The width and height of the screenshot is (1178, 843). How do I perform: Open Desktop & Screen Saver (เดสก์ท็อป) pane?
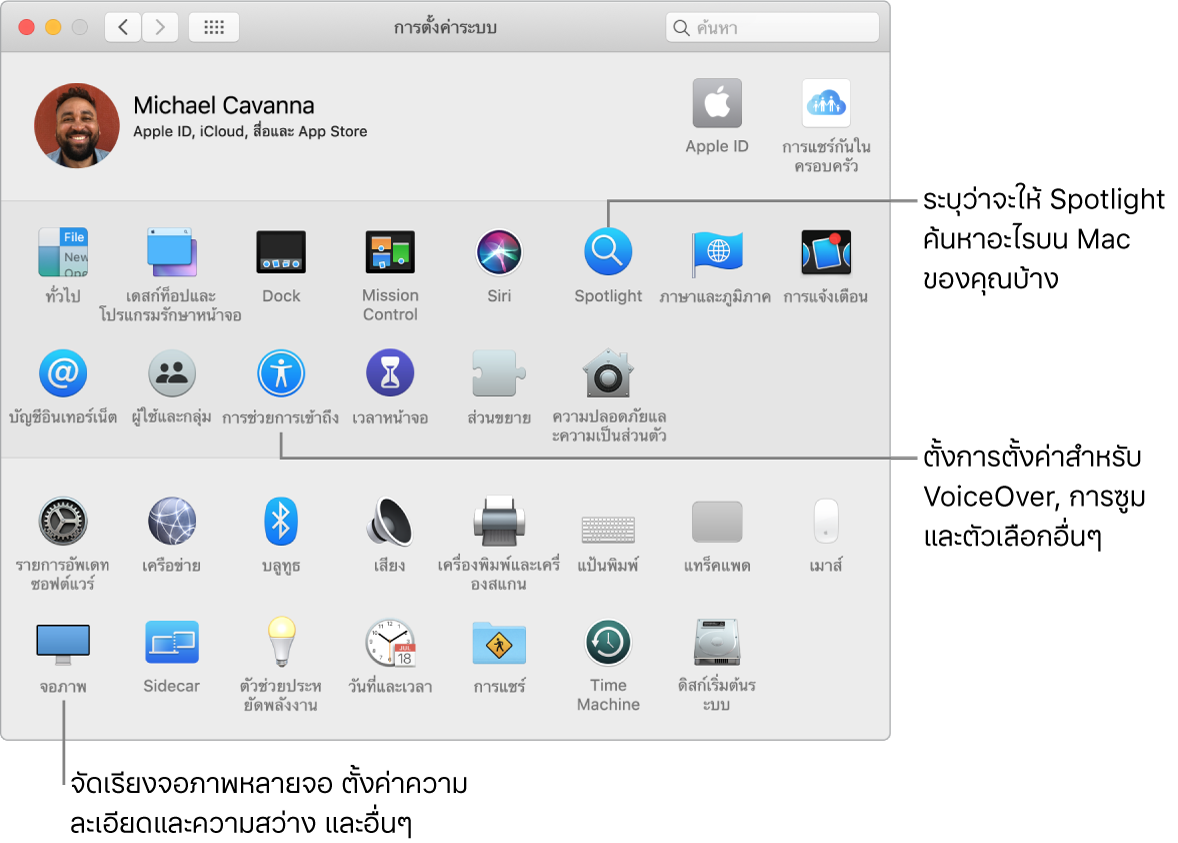pos(171,252)
